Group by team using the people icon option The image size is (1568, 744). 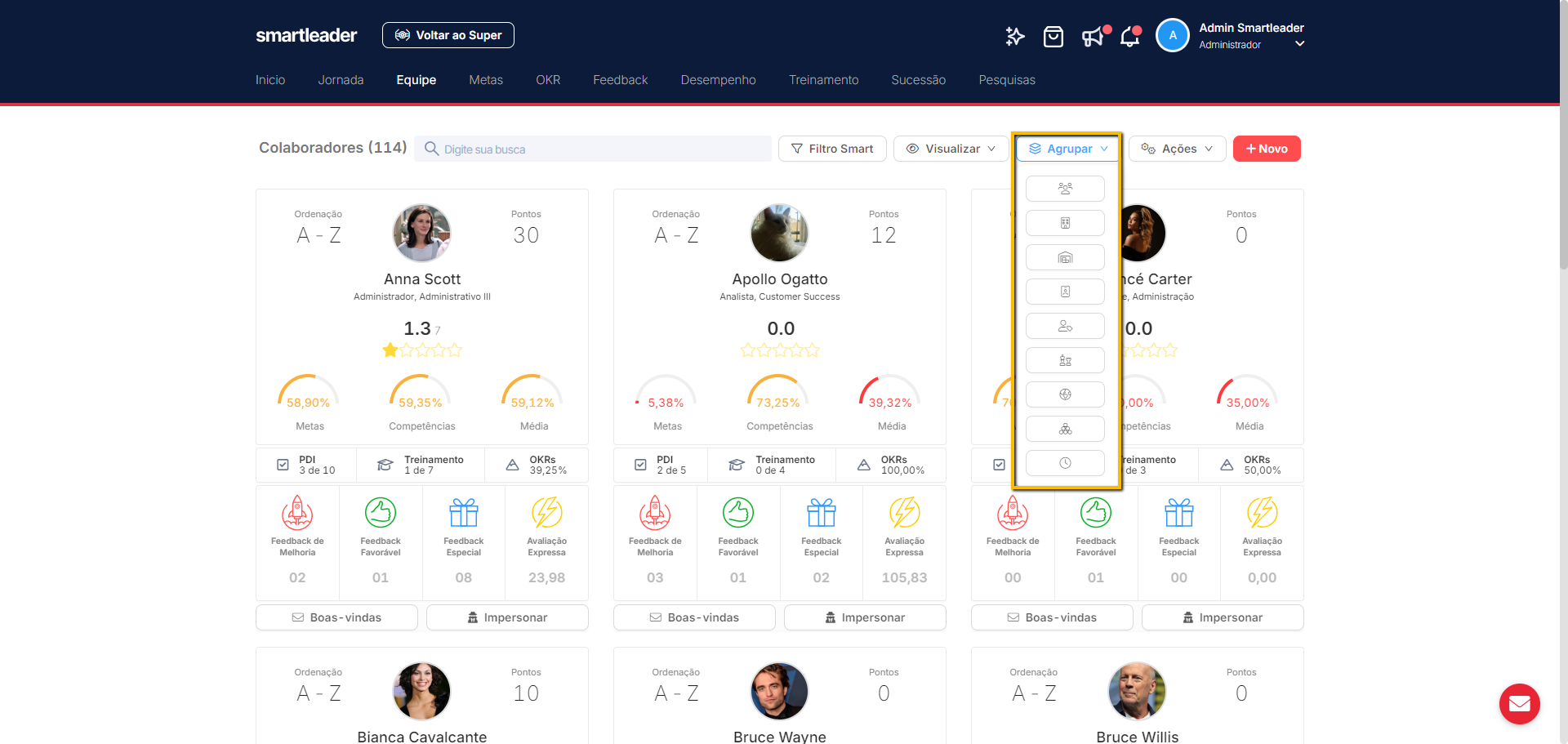1065,189
